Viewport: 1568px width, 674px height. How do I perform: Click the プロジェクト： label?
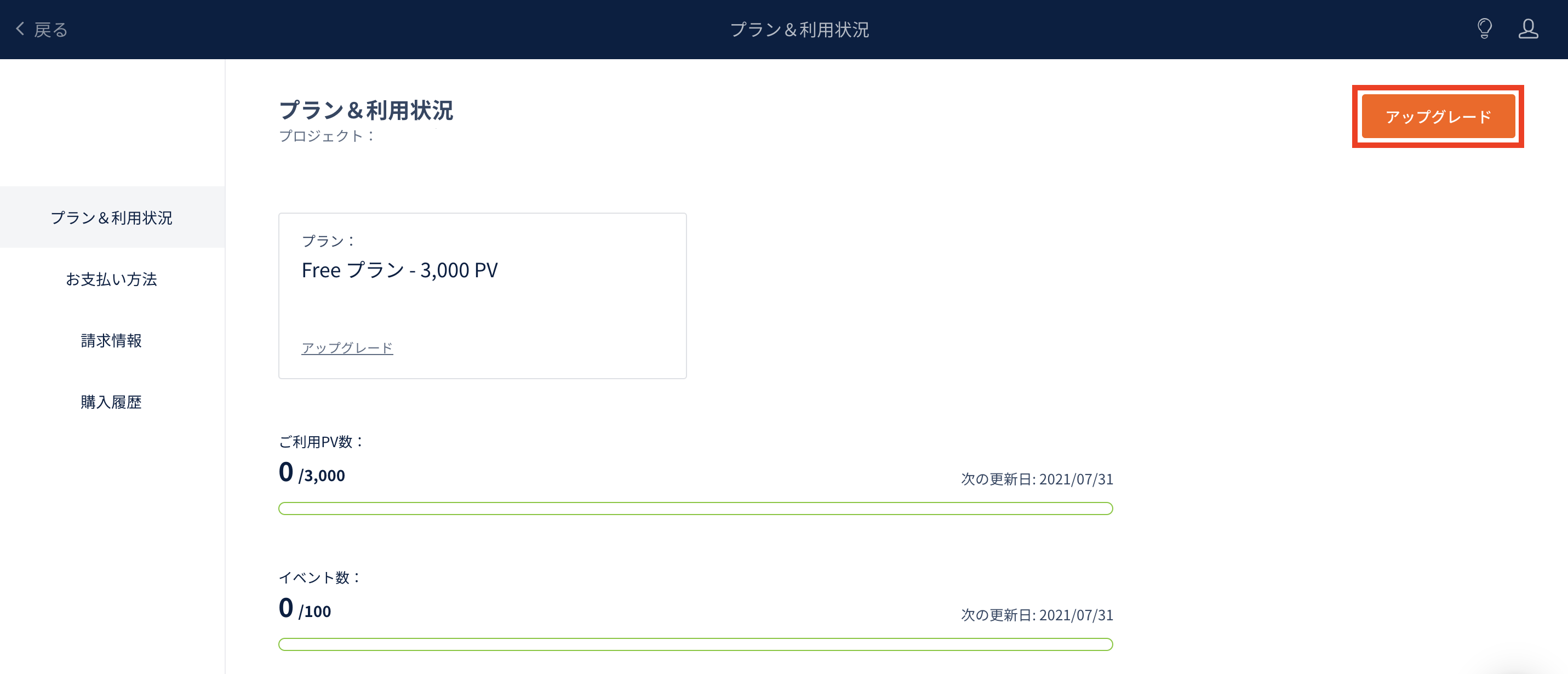[x=327, y=136]
